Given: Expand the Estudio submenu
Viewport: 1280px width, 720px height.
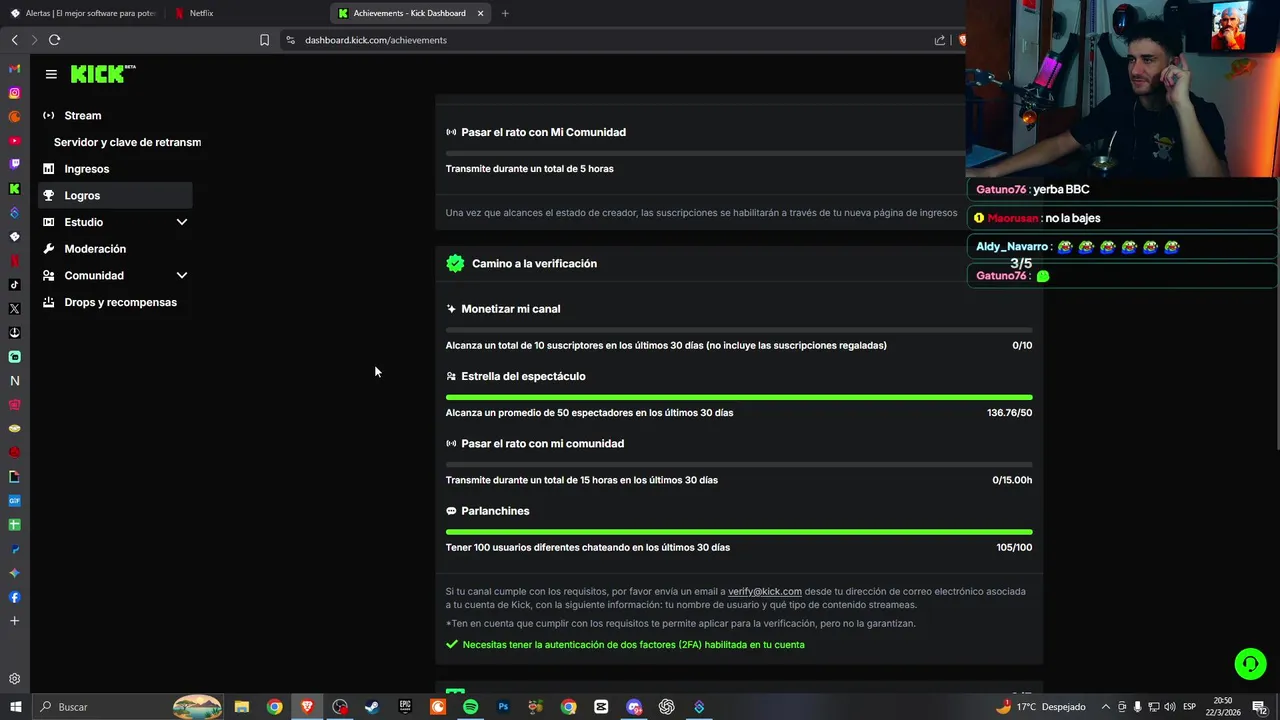Looking at the screenshot, I should pyautogui.click(x=182, y=222).
